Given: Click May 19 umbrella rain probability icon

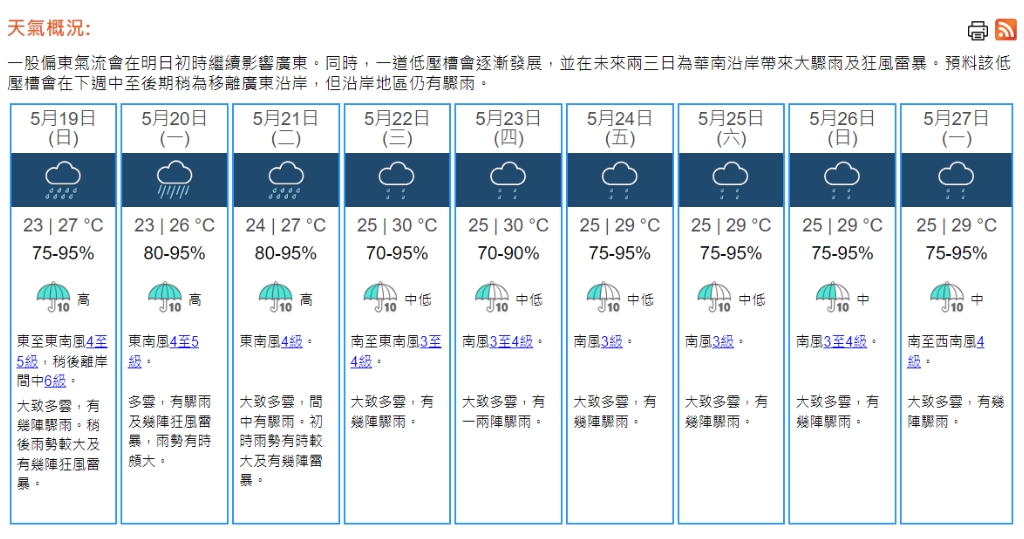Looking at the screenshot, I should [x=54, y=297].
